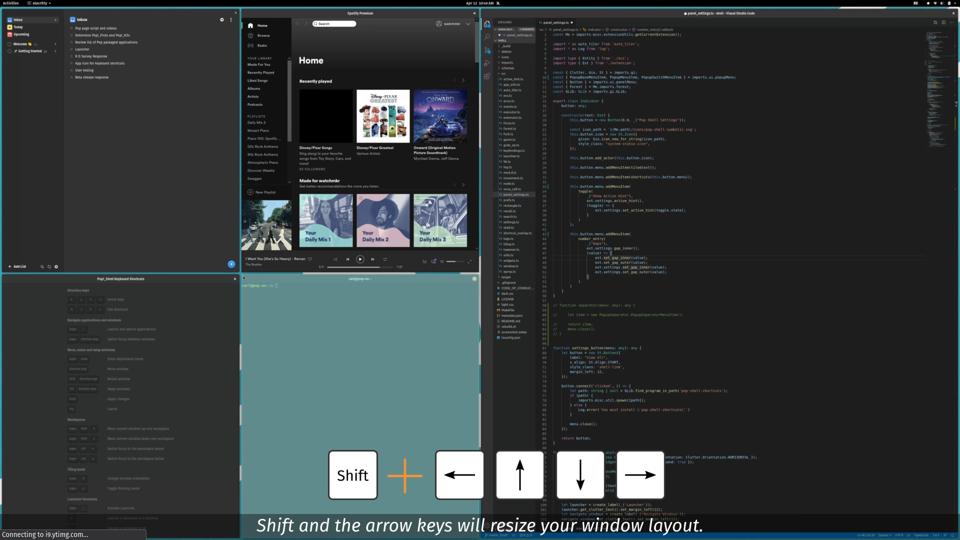Click Spotify Radio icon in sidebar
This screenshot has height=540, width=960.
pyautogui.click(x=250, y=45)
